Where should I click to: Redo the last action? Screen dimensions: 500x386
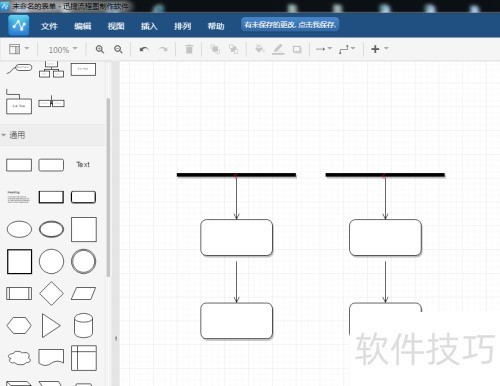(163, 49)
